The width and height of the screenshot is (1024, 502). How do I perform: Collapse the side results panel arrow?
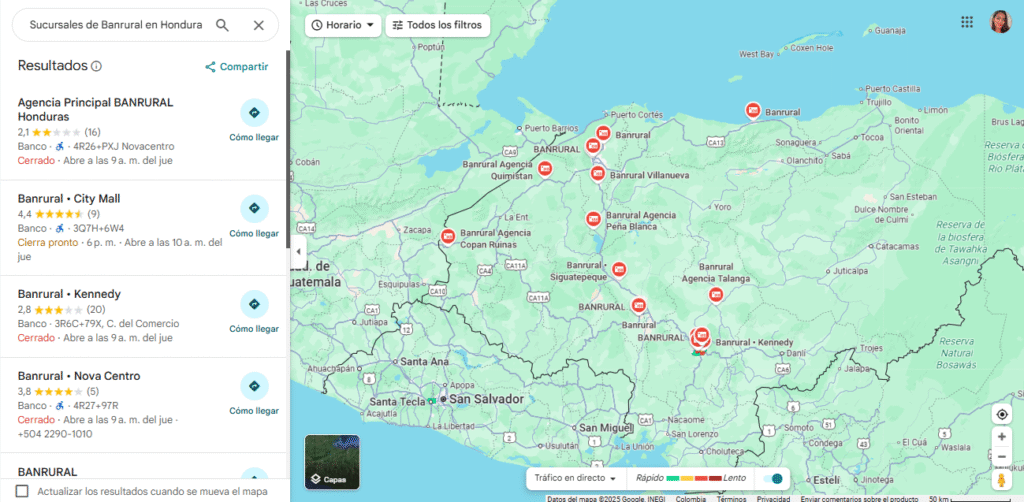[x=298, y=251]
